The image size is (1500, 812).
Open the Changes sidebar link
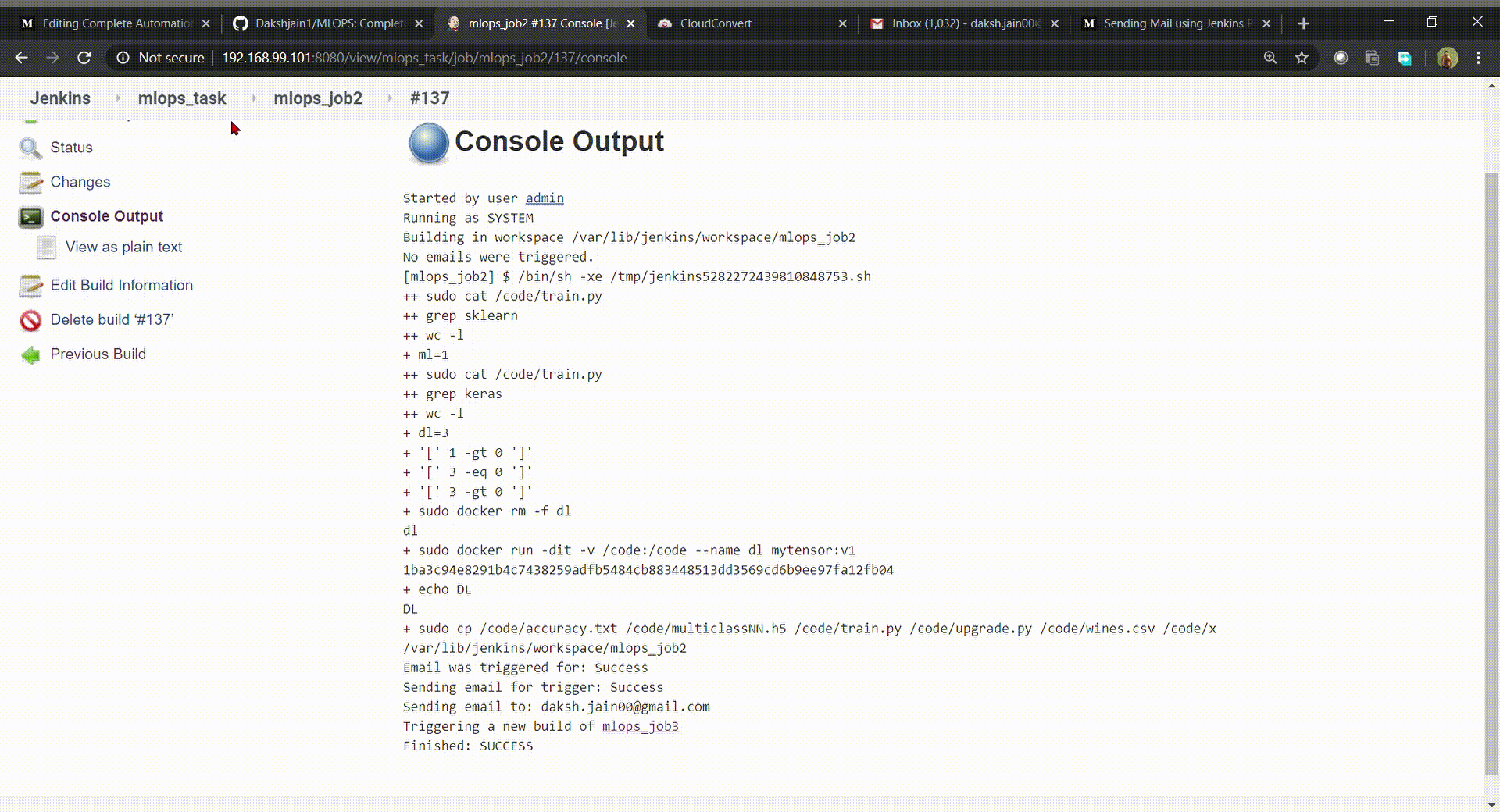click(80, 182)
